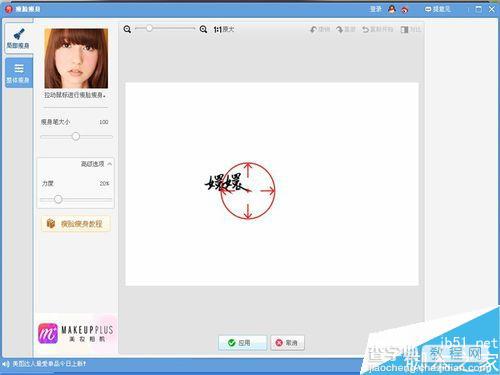Close the slimming window
The height and width of the screenshot is (375, 500).
pos(492,9)
